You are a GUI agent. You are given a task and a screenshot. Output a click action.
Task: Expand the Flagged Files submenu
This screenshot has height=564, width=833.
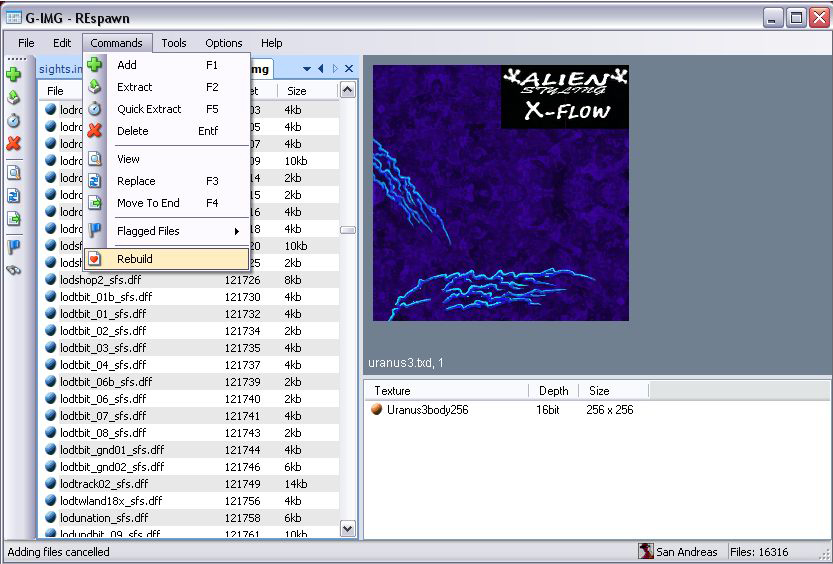pos(166,231)
